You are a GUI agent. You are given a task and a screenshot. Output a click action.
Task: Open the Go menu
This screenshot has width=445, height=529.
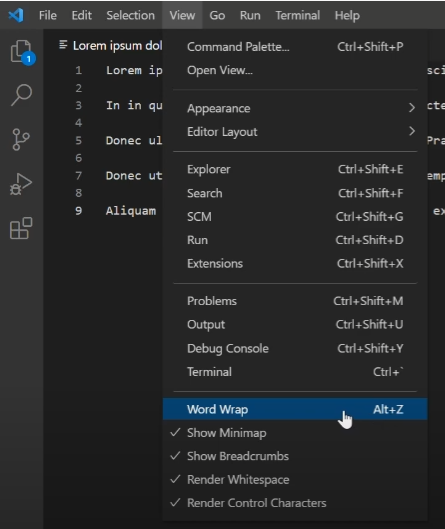coord(217,15)
